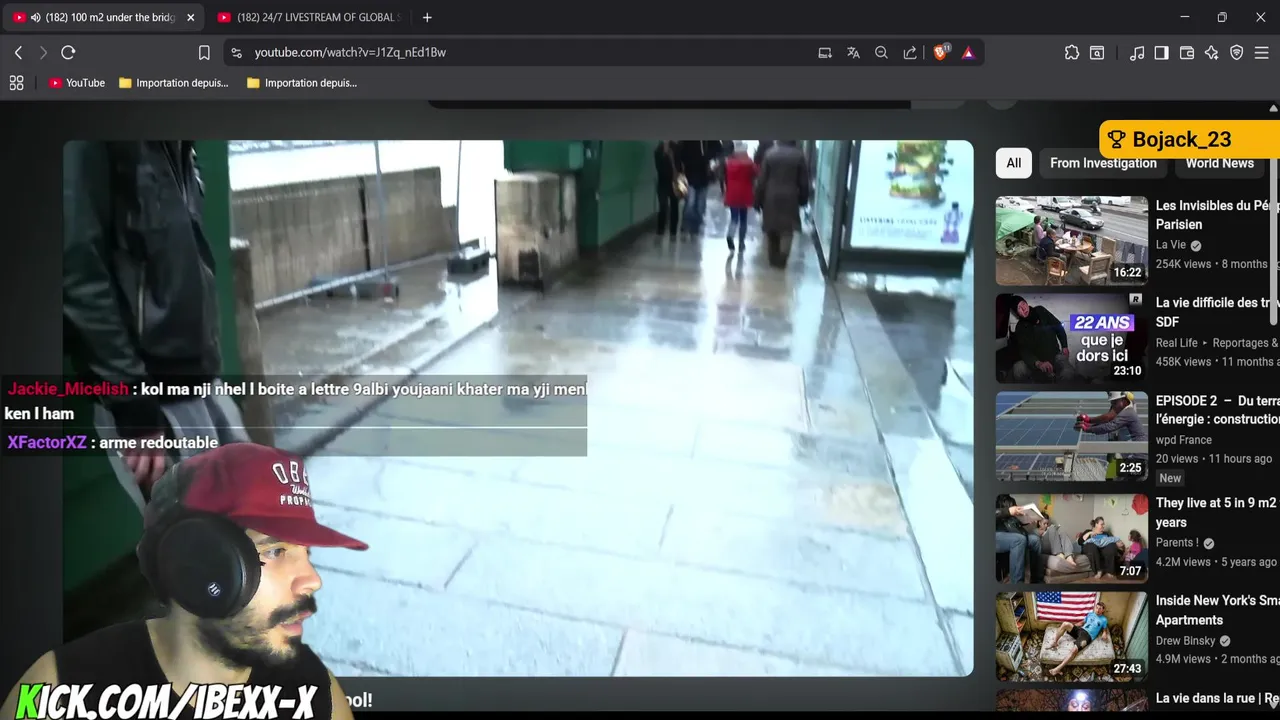This screenshot has height=720, width=1280.
Task: Open 'Les Invisibles du Périph Parisien' thumbnail
Action: coord(1071,241)
